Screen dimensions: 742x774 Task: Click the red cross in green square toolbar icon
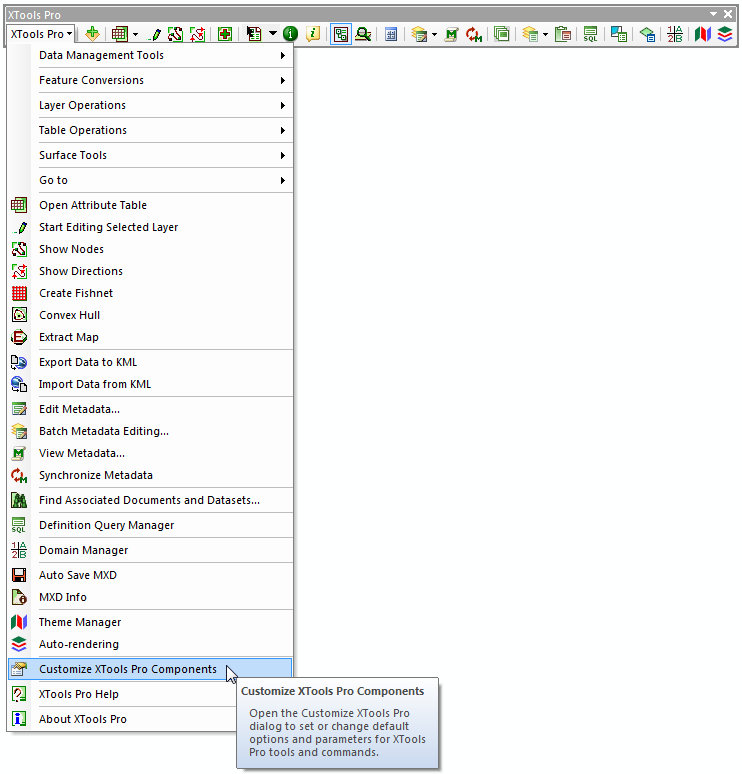point(225,34)
